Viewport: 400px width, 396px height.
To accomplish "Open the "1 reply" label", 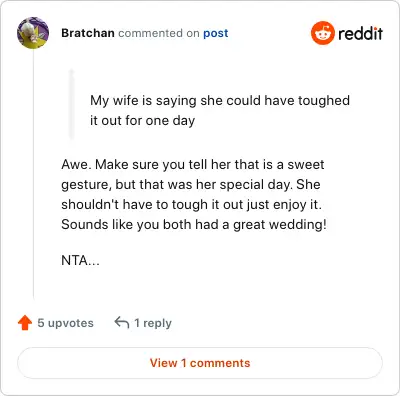I will pyautogui.click(x=153, y=323).
